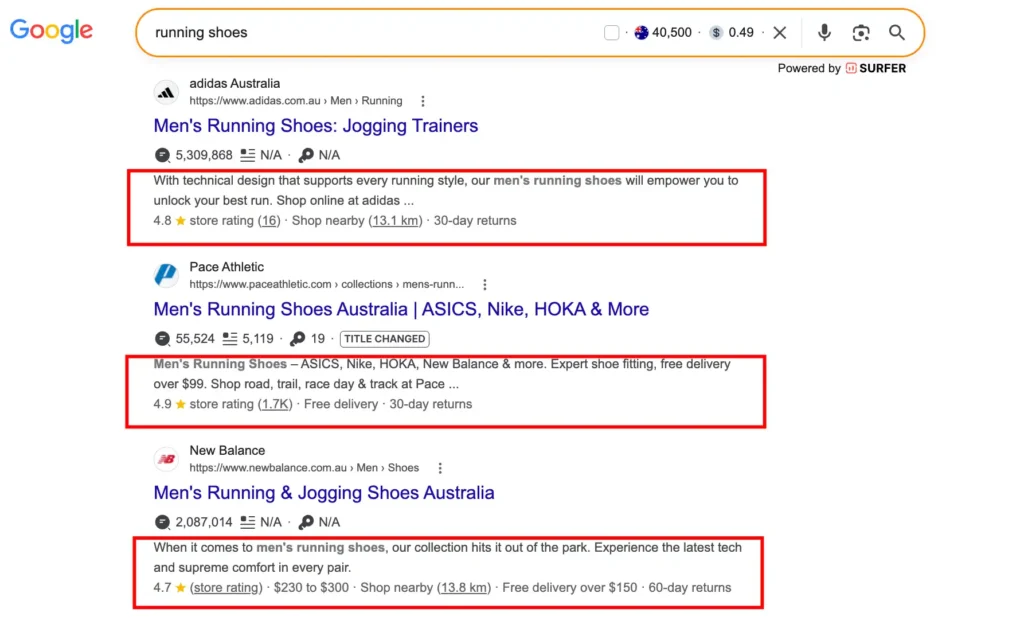Clear the search query with X icon

780,33
